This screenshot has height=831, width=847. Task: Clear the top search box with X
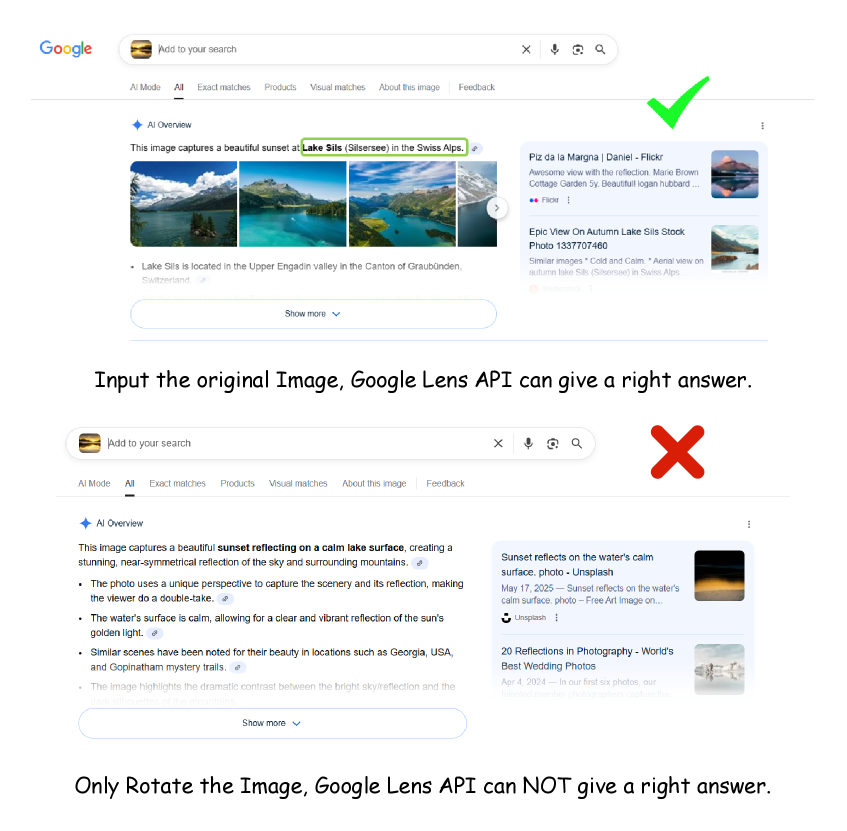tap(526, 50)
